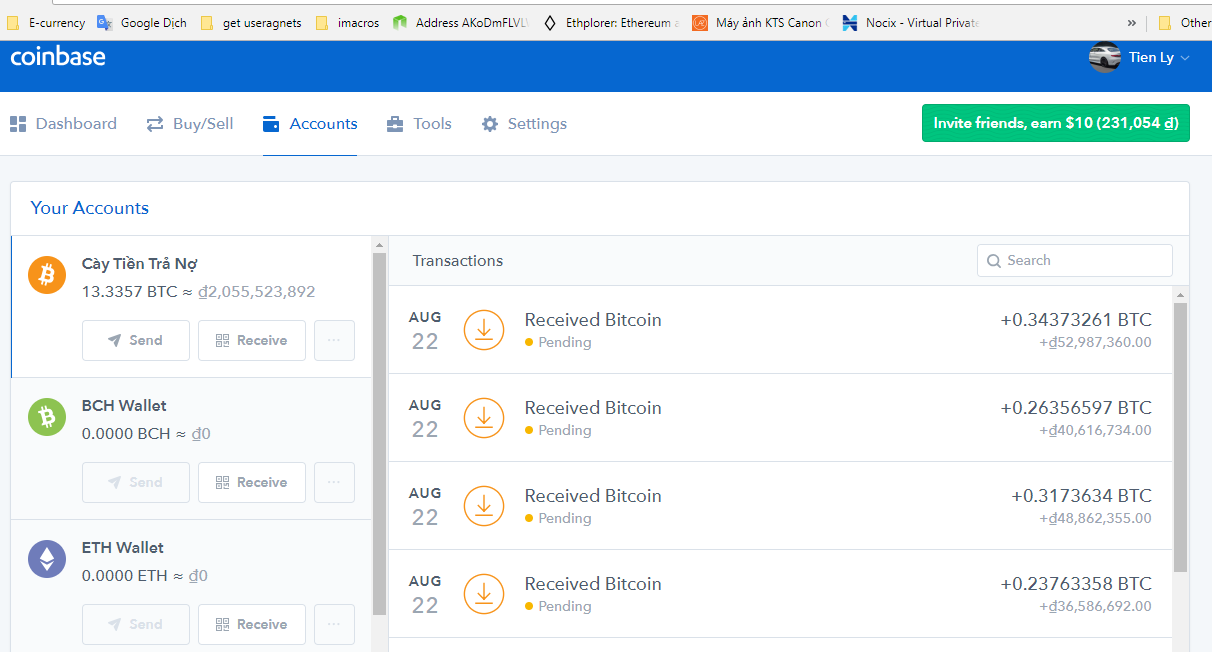Open the Tien Ly user menu
The height and width of the screenshot is (652, 1212).
coord(1140,58)
